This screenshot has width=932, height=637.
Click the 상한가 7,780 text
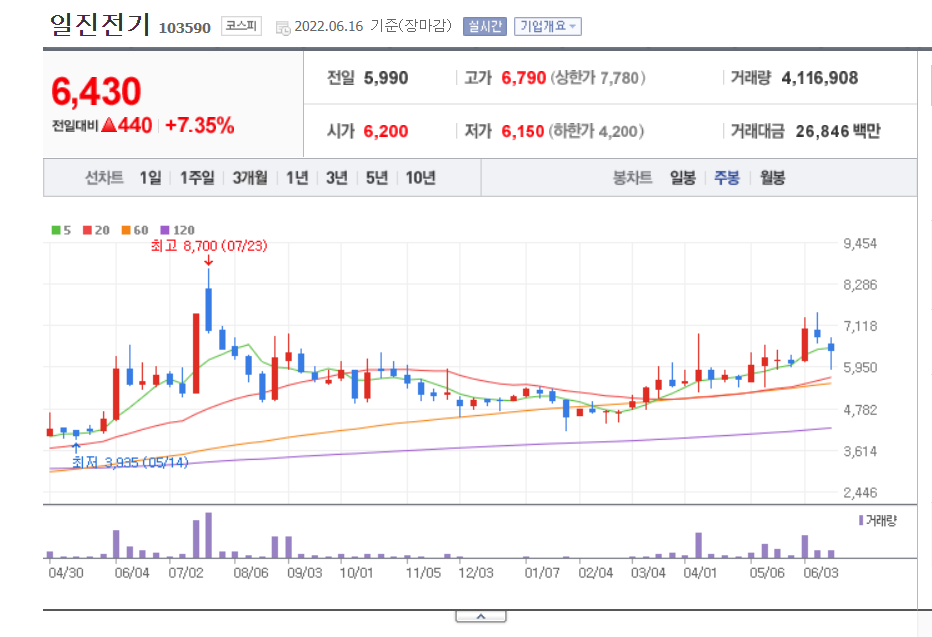click(x=598, y=78)
